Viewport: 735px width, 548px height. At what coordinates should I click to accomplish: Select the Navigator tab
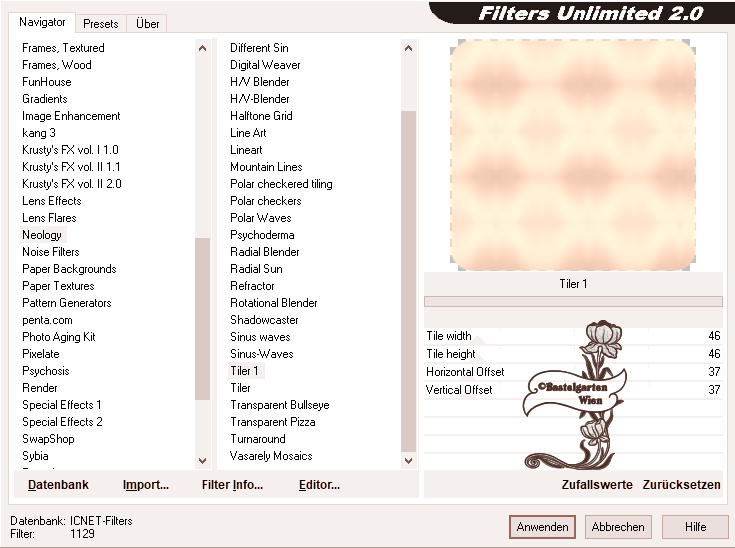click(x=42, y=22)
